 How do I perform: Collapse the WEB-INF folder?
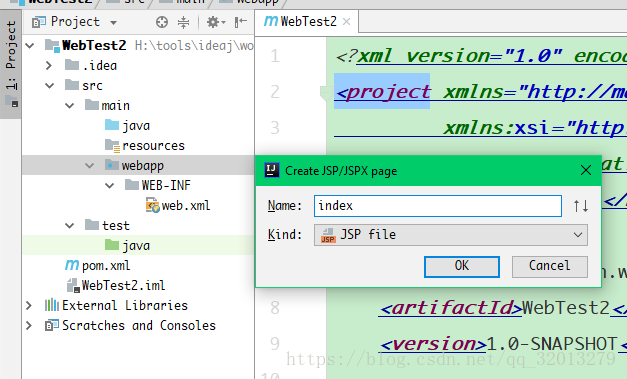pyautogui.click(x=110, y=186)
